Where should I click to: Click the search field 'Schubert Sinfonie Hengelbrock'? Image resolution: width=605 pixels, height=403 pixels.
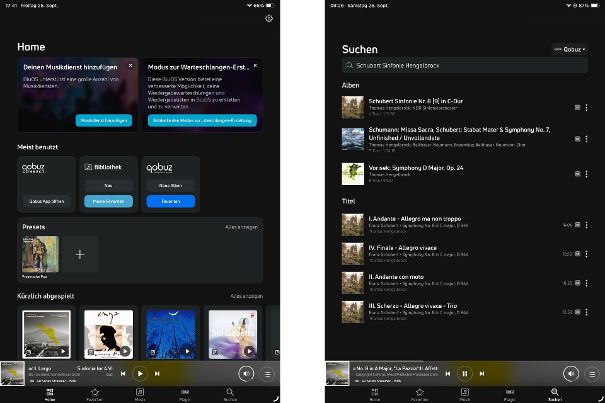click(x=465, y=65)
